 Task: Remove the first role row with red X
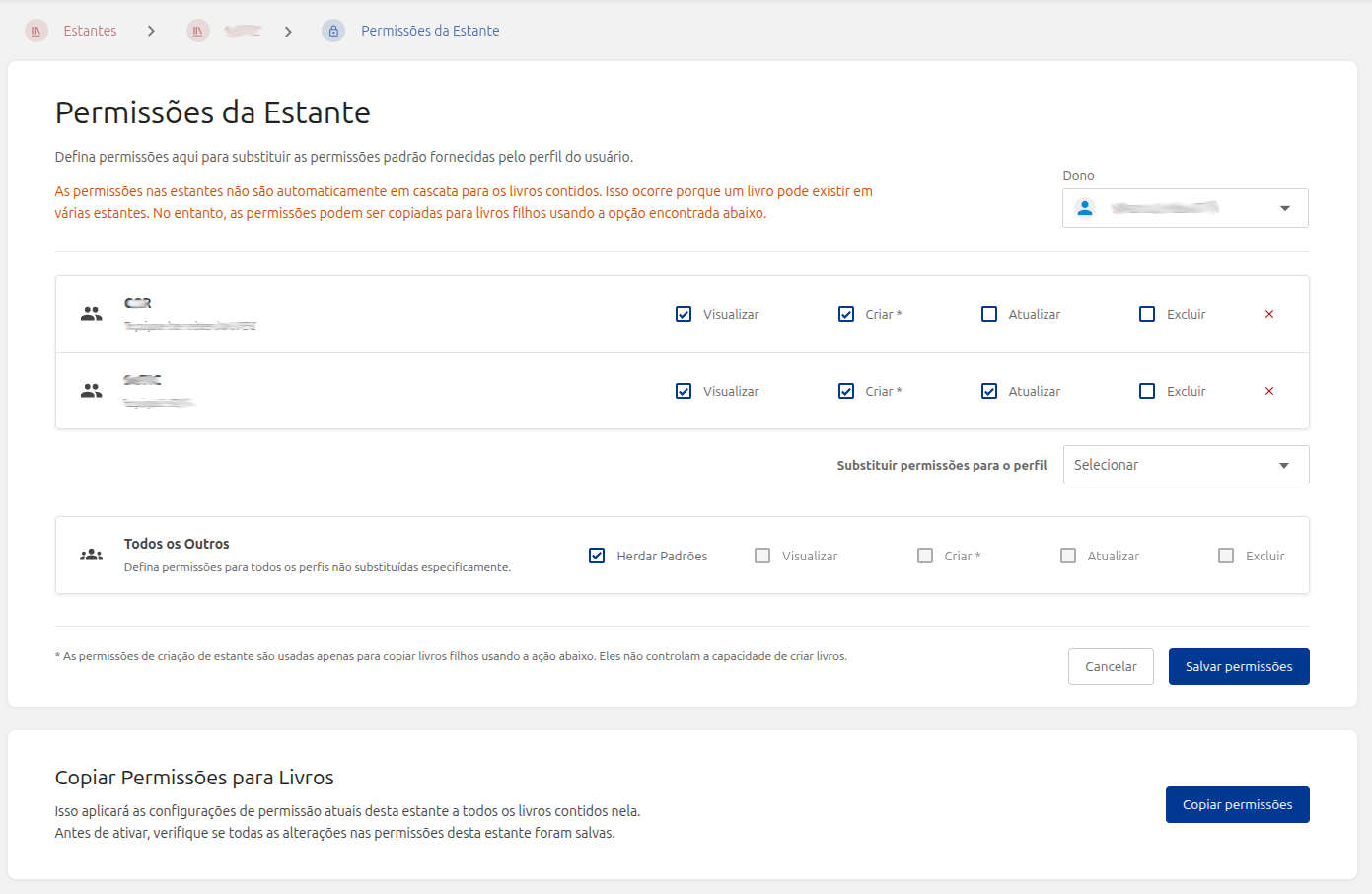(1269, 314)
